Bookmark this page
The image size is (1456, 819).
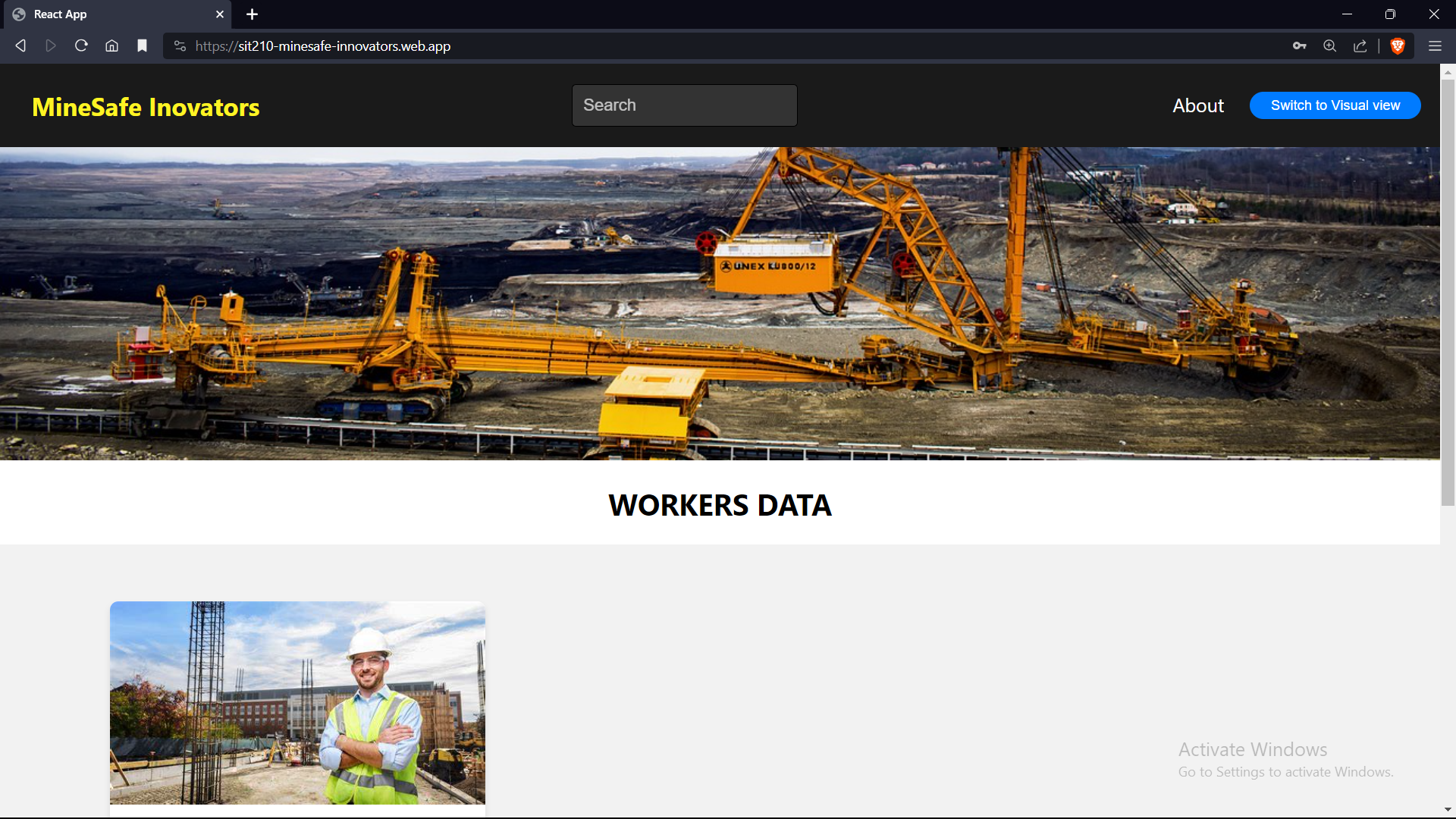tap(142, 46)
